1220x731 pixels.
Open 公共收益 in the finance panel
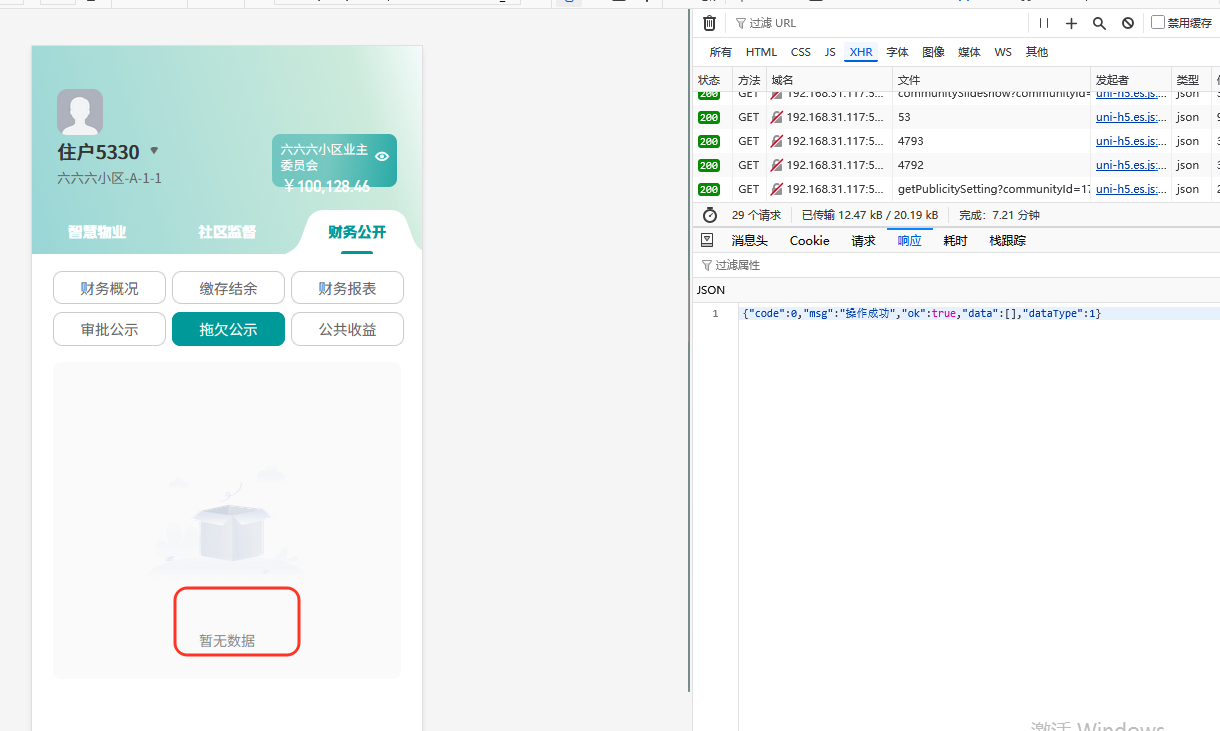tap(347, 328)
